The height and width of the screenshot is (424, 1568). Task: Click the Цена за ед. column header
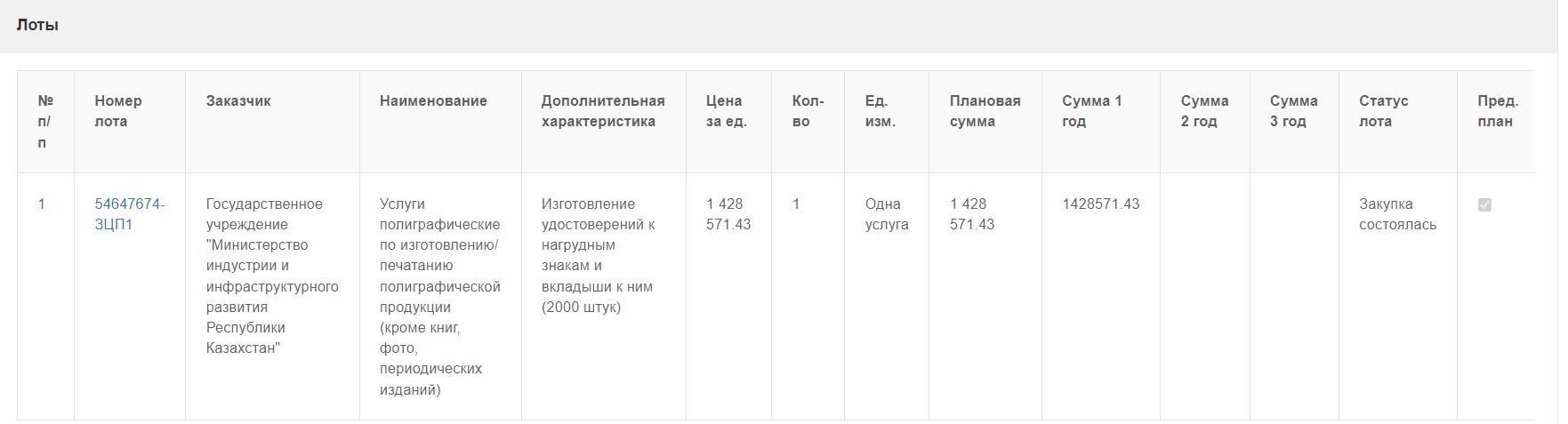pyautogui.click(x=727, y=111)
